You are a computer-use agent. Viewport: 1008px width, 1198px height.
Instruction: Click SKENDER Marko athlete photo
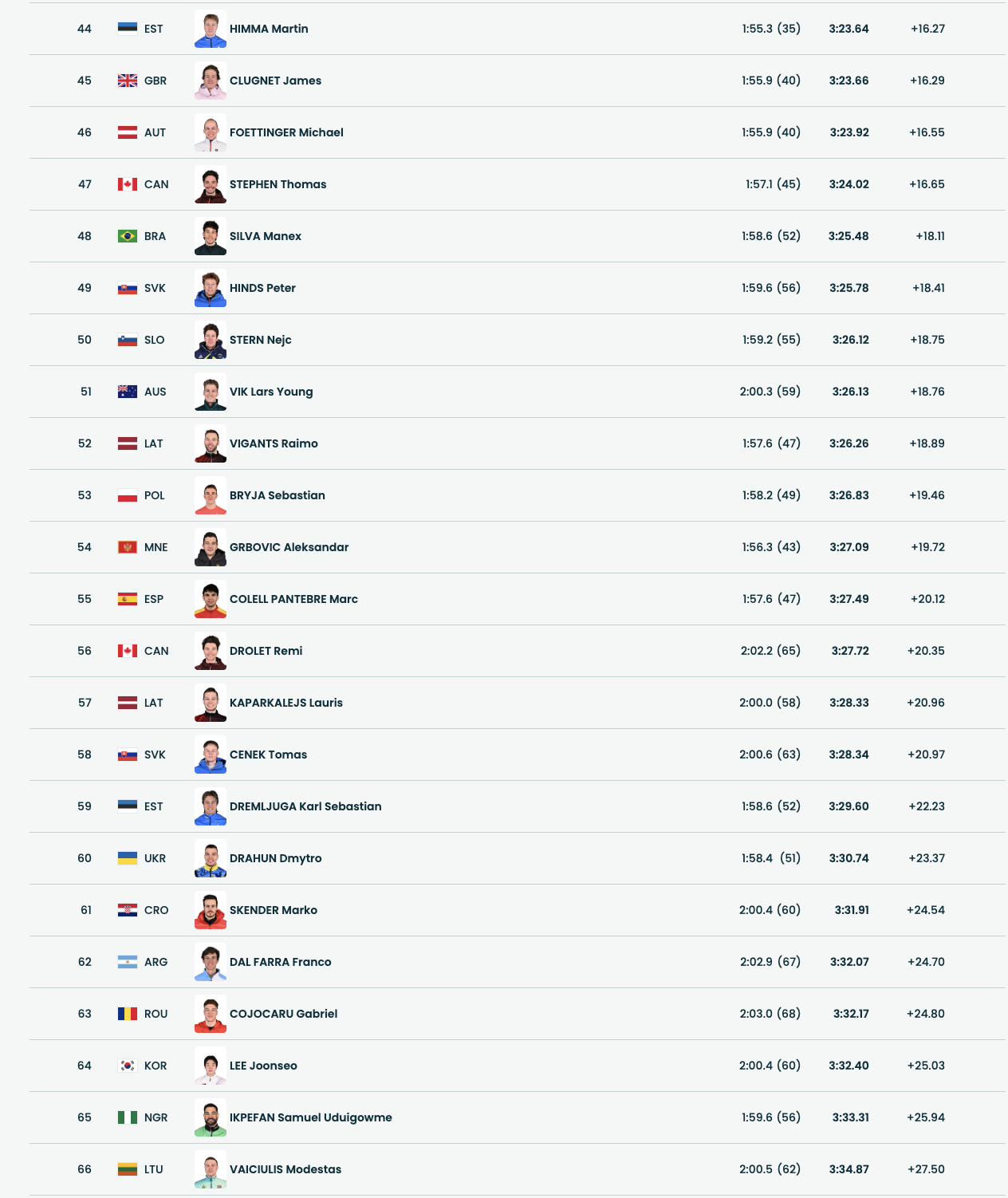pos(211,910)
